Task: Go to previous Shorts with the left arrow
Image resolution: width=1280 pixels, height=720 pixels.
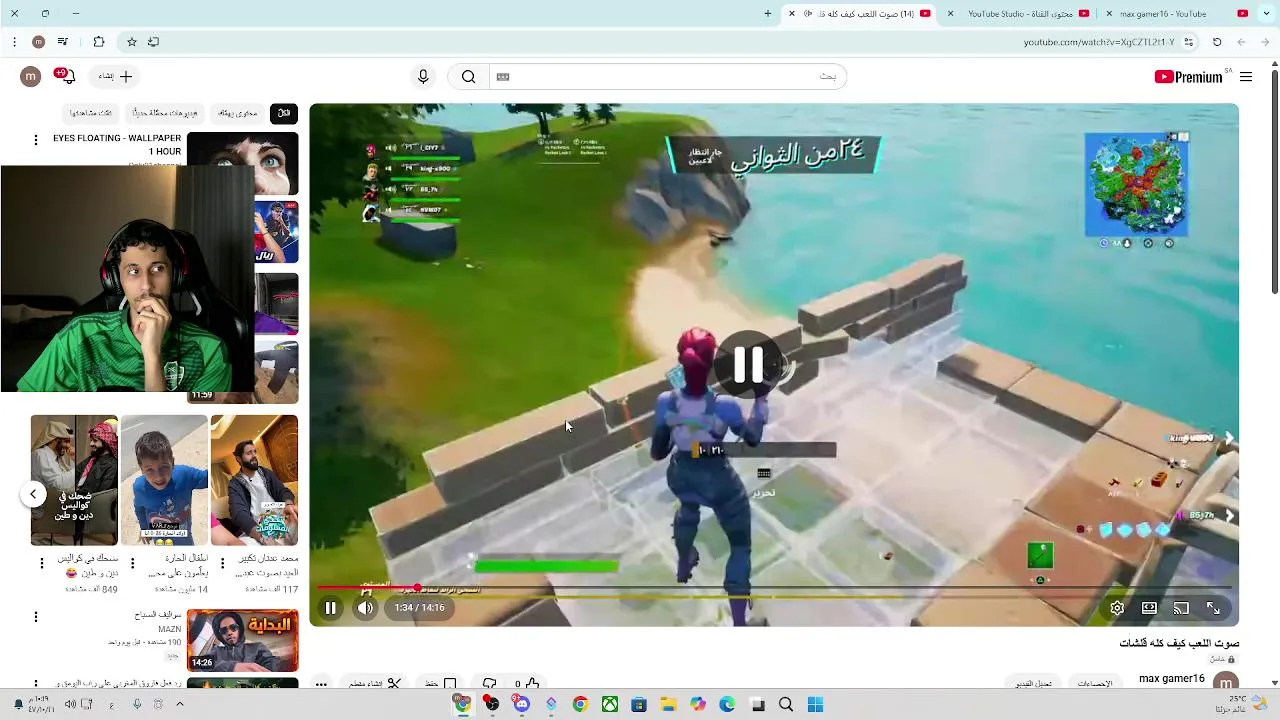Action: (33, 494)
